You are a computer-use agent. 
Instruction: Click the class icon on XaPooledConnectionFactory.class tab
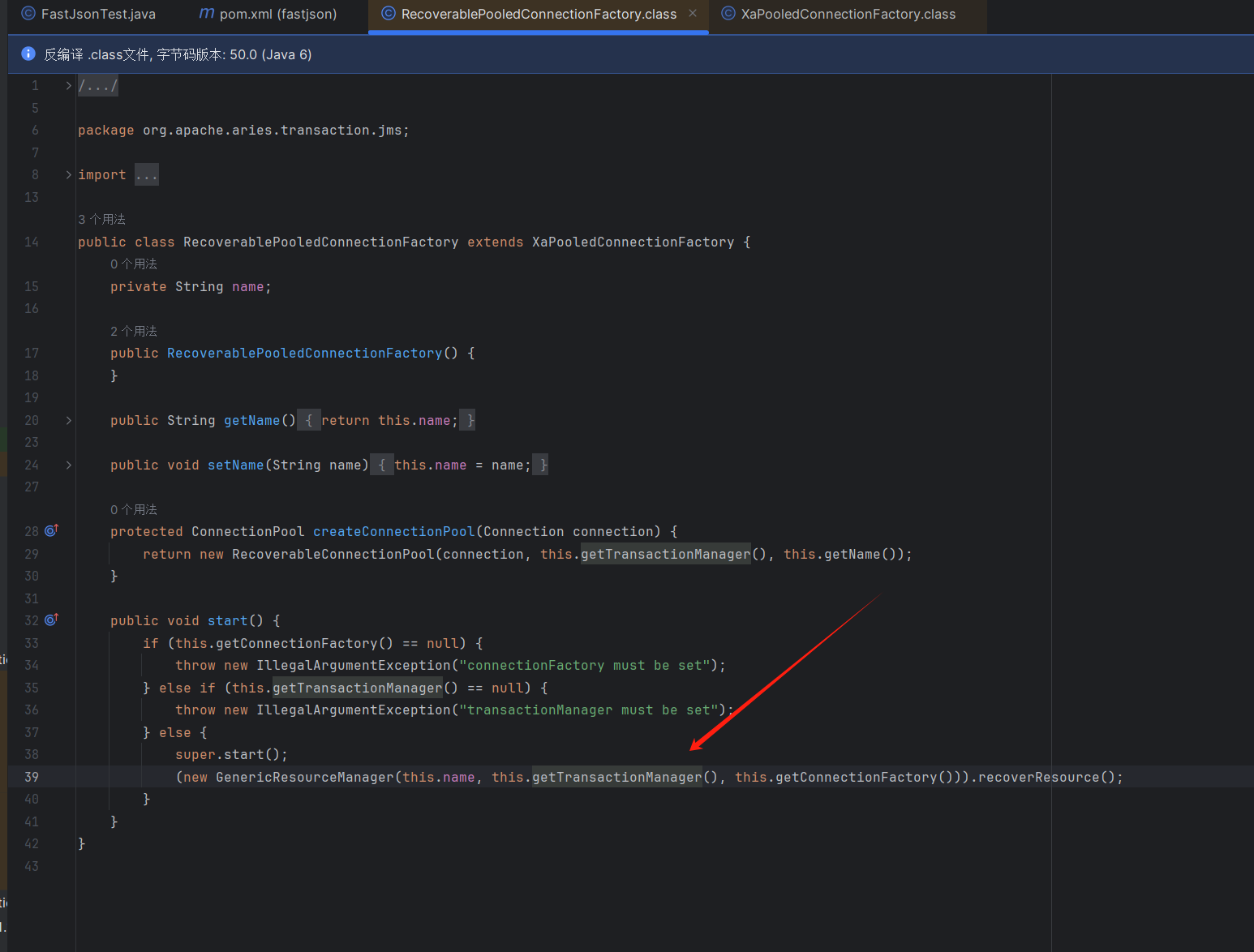pyautogui.click(x=728, y=14)
